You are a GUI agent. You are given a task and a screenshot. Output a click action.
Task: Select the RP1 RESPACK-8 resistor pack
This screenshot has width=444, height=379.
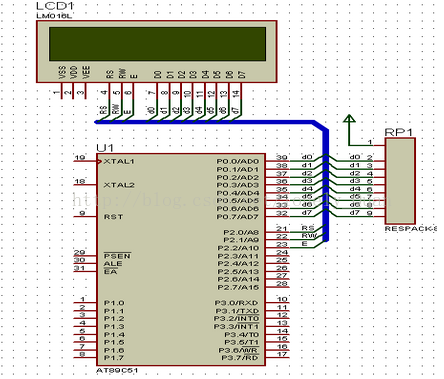pyautogui.click(x=400, y=181)
